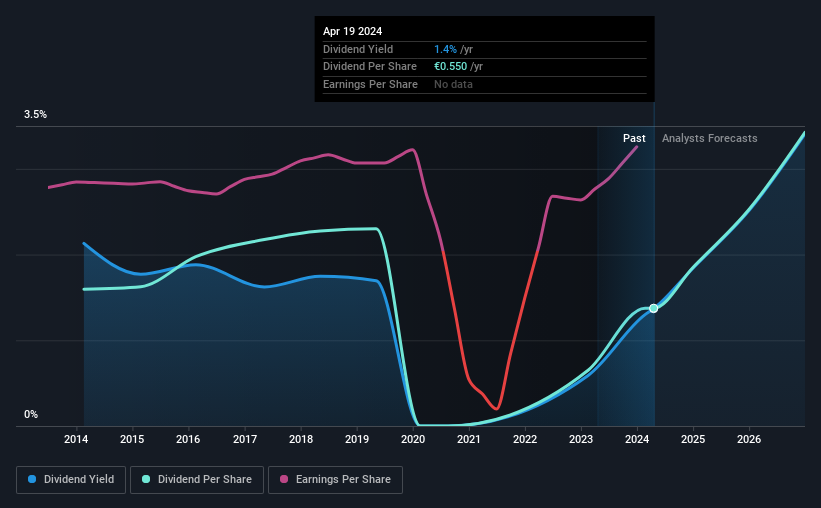Viewport: 821px width, 508px height.
Task: Click the pink Earnings Per Share legend dot
Action: 284,479
